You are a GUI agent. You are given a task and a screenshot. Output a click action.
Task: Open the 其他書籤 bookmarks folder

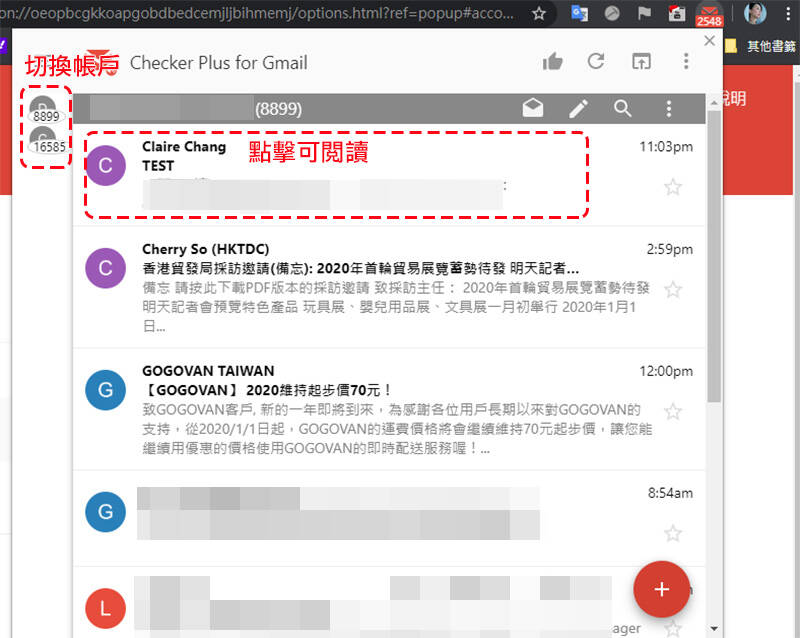tap(761, 46)
